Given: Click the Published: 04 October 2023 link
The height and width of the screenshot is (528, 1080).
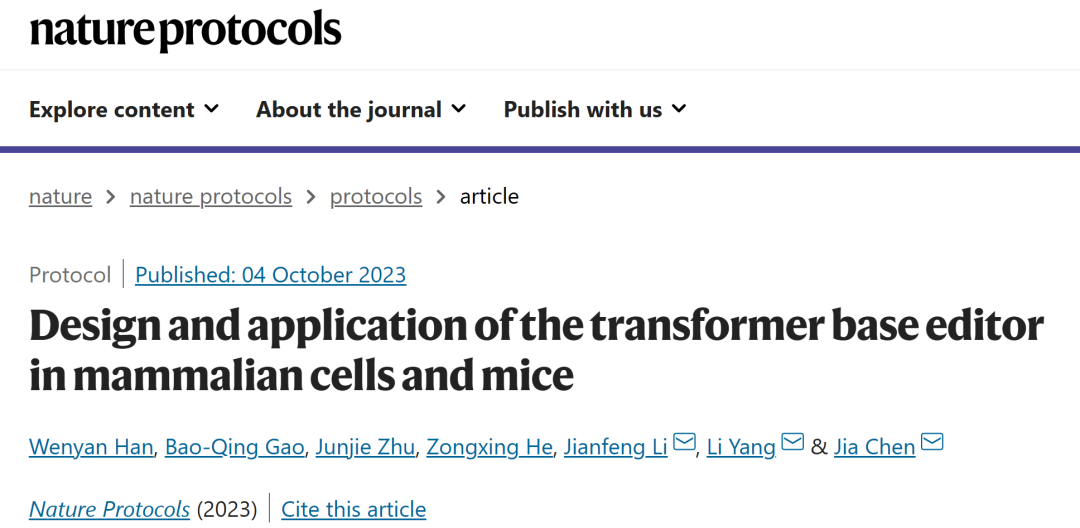Looking at the screenshot, I should pos(271,275).
